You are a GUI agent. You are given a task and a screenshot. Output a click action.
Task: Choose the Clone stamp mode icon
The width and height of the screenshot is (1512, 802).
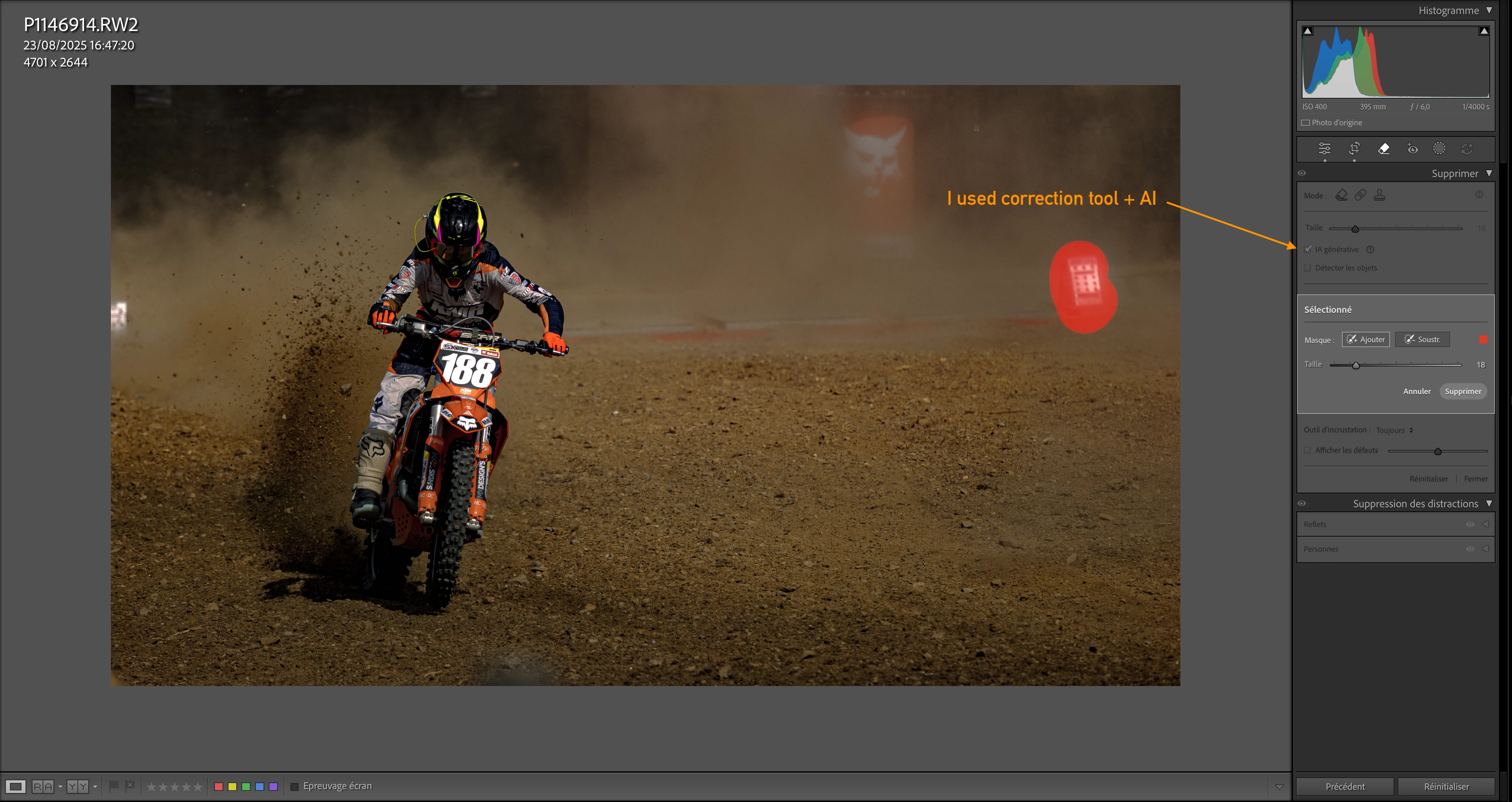tap(1379, 195)
